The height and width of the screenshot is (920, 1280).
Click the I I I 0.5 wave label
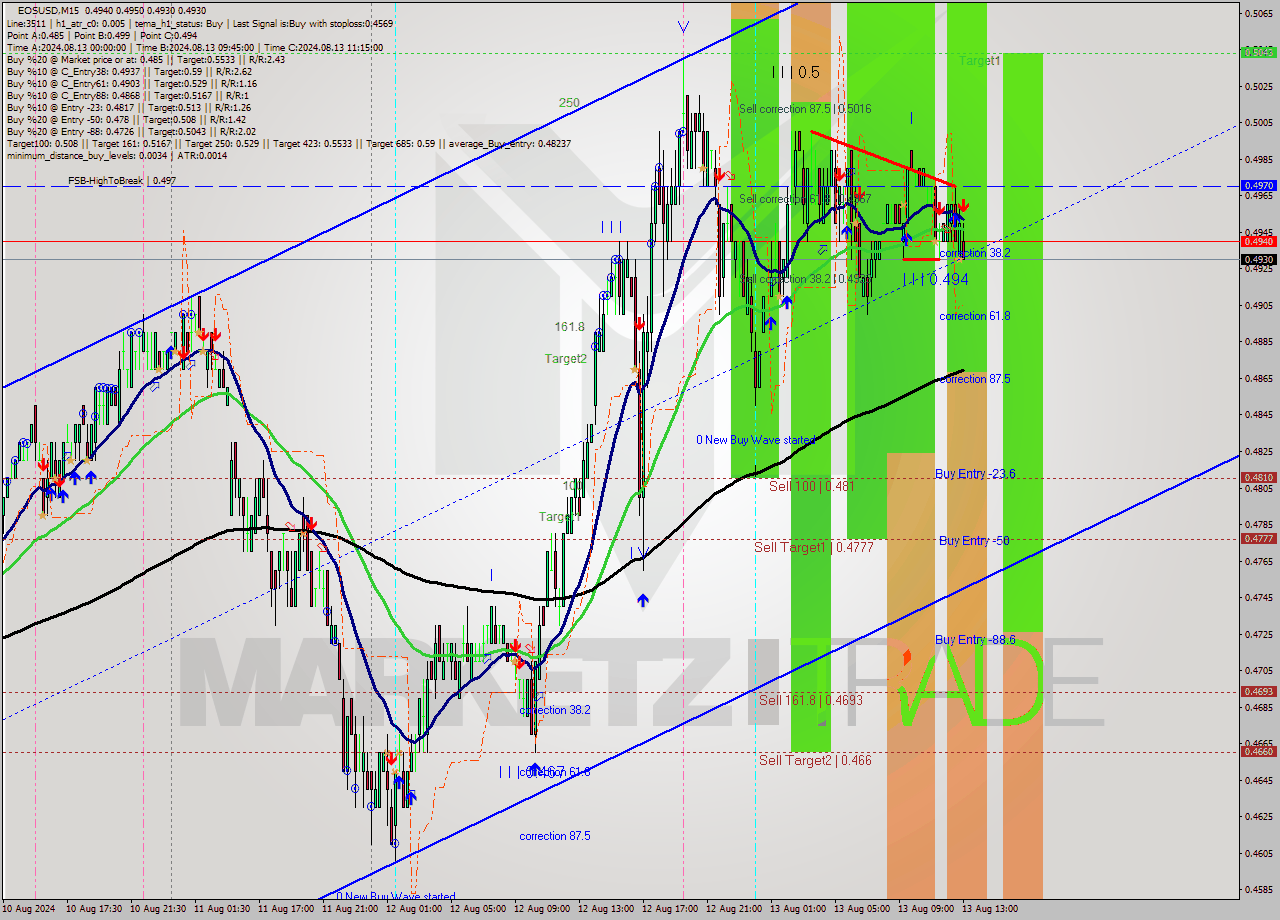coord(796,72)
